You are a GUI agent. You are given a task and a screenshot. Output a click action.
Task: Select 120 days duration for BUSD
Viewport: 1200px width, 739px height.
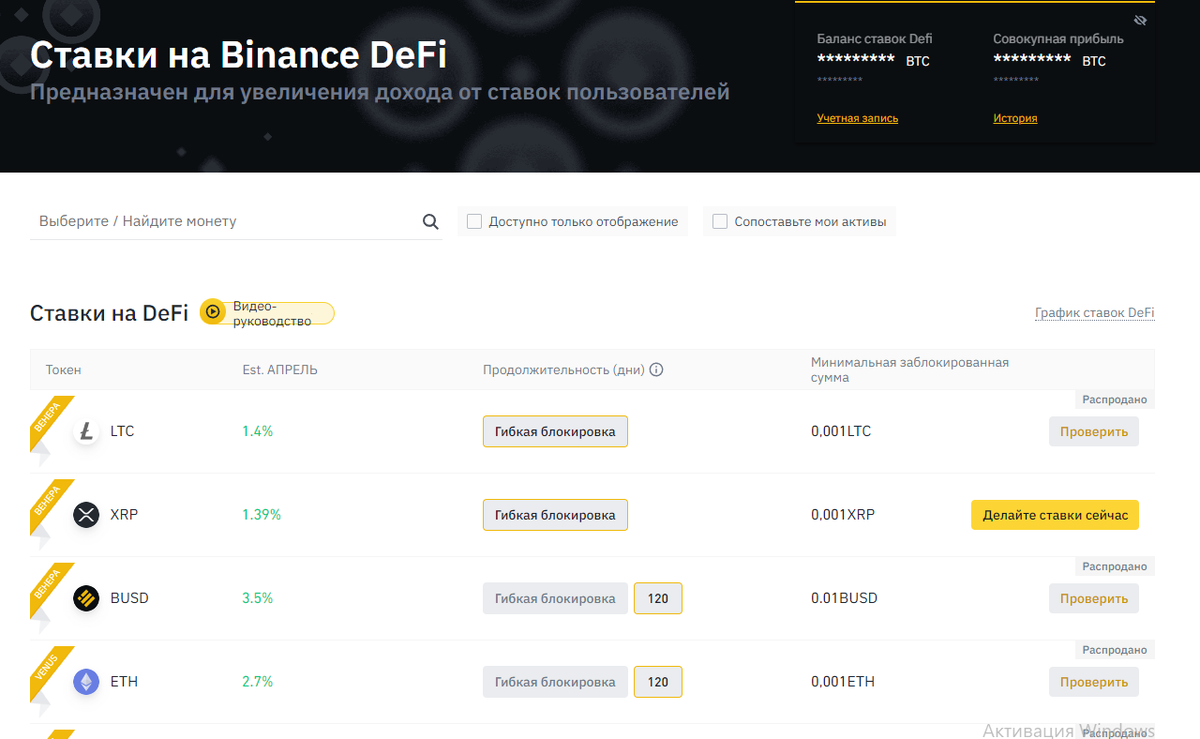click(658, 598)
